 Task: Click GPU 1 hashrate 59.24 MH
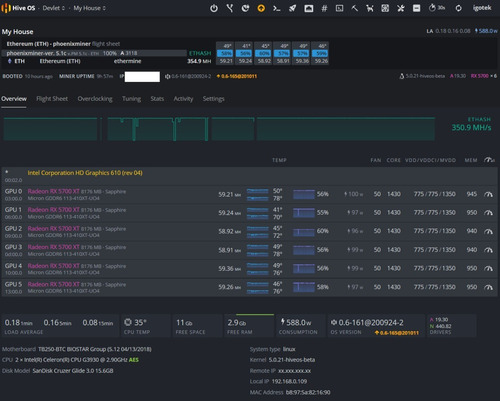(230, 213)
